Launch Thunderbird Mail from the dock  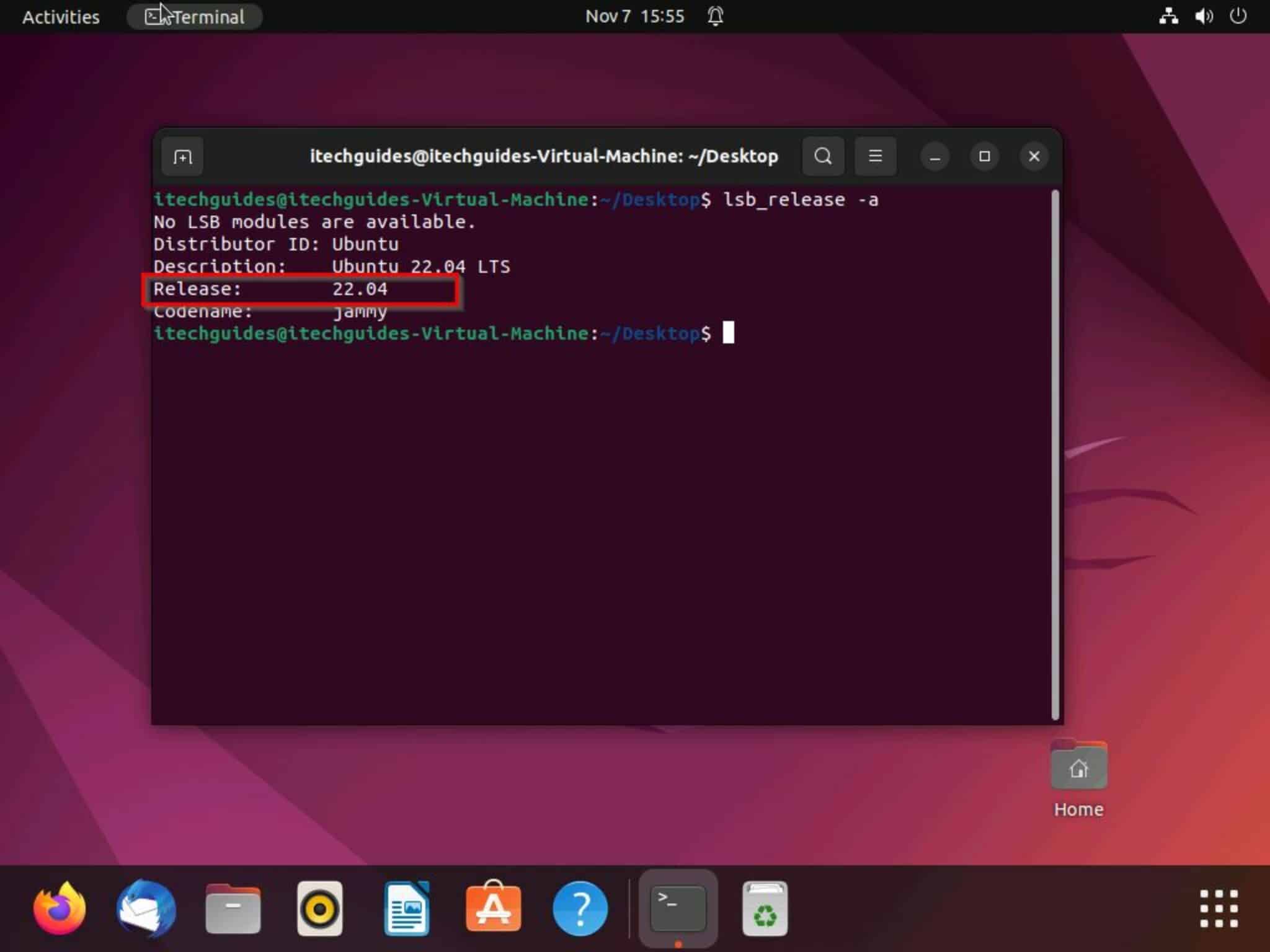tap(146, 909)
